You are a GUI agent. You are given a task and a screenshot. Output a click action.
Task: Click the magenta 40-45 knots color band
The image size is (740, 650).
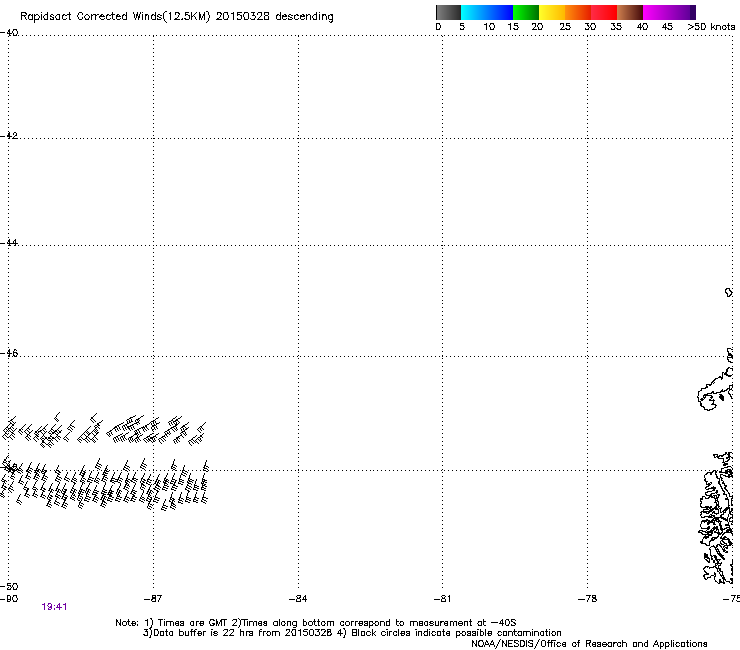[x=656, y=12]
